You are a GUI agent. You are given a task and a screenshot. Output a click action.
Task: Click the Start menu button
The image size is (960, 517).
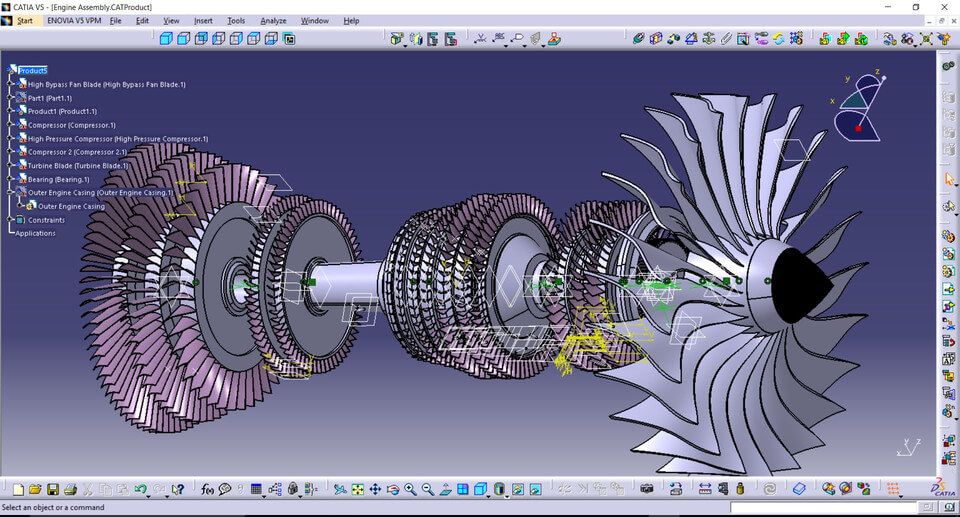[24, 20]
